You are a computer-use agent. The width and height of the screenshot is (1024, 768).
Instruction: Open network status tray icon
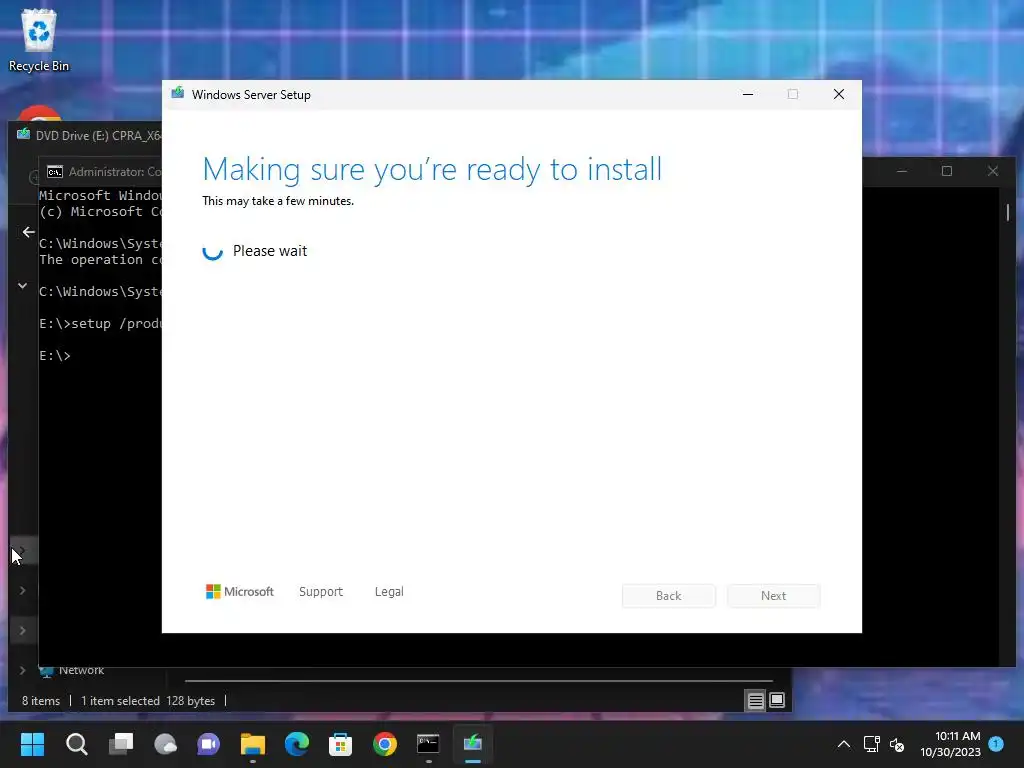871,744
